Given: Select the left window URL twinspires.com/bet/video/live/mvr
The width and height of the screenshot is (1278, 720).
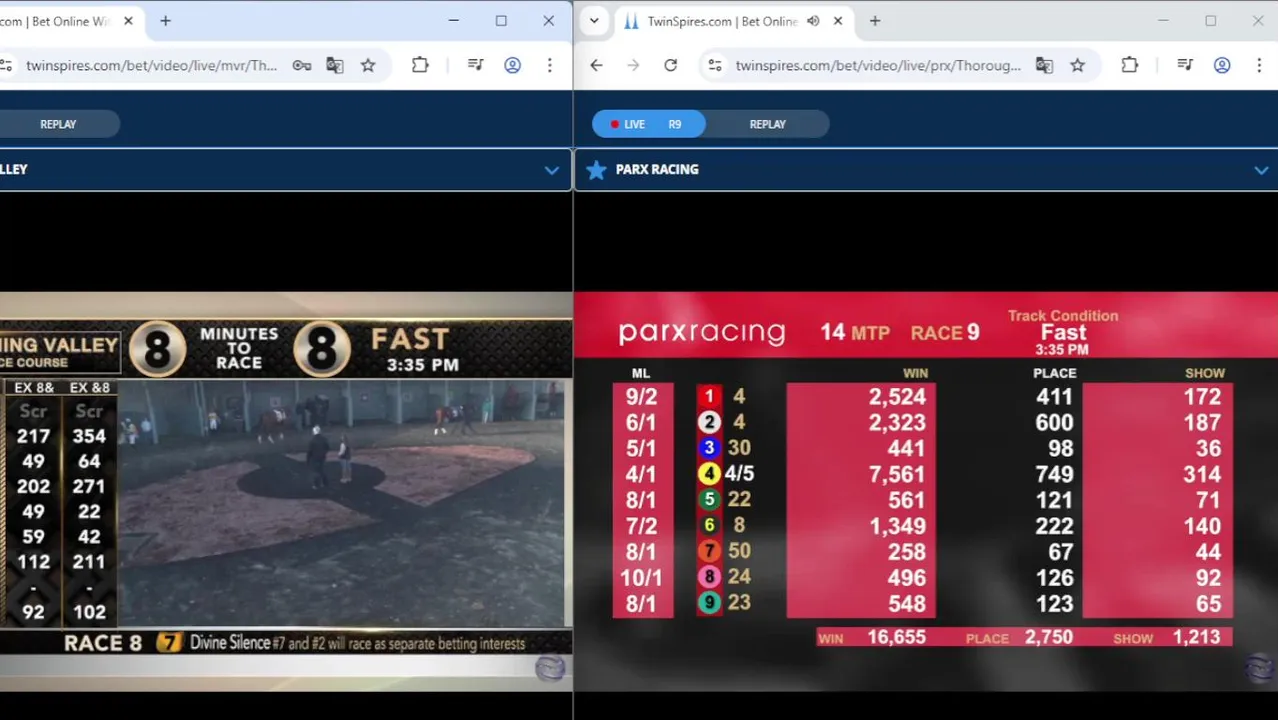Looking at the screenshot, I should pos(151,65).
